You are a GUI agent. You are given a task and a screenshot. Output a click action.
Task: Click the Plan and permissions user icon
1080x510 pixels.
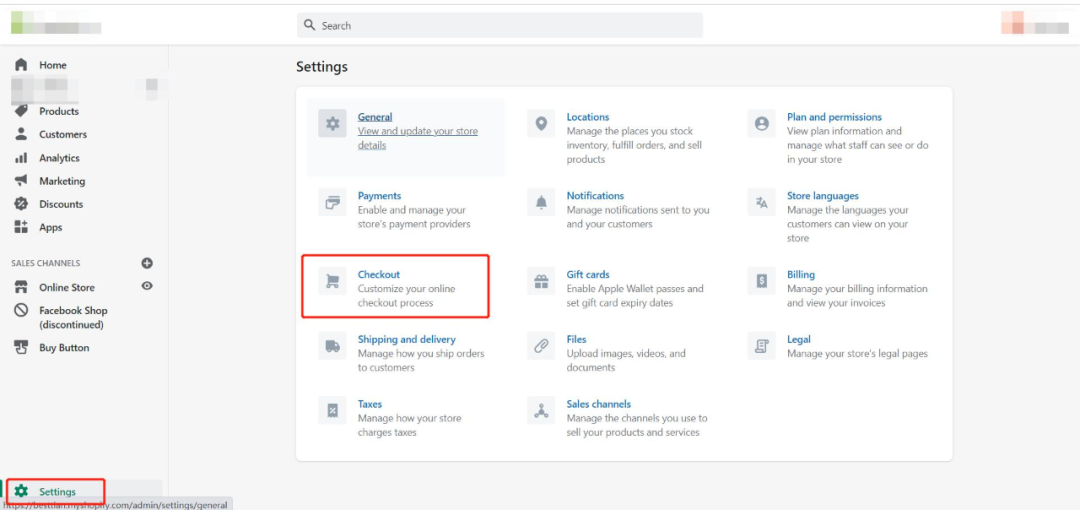click(x=762, y=124)
